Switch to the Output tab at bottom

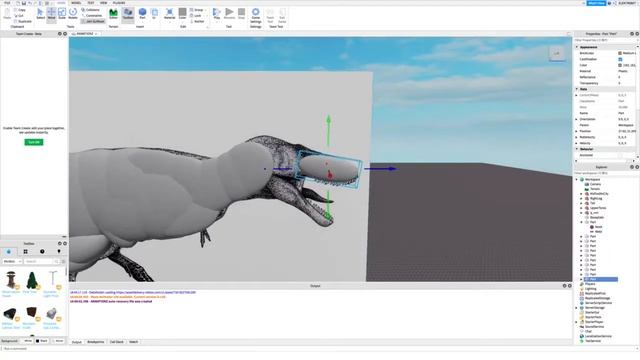point(77,342)
